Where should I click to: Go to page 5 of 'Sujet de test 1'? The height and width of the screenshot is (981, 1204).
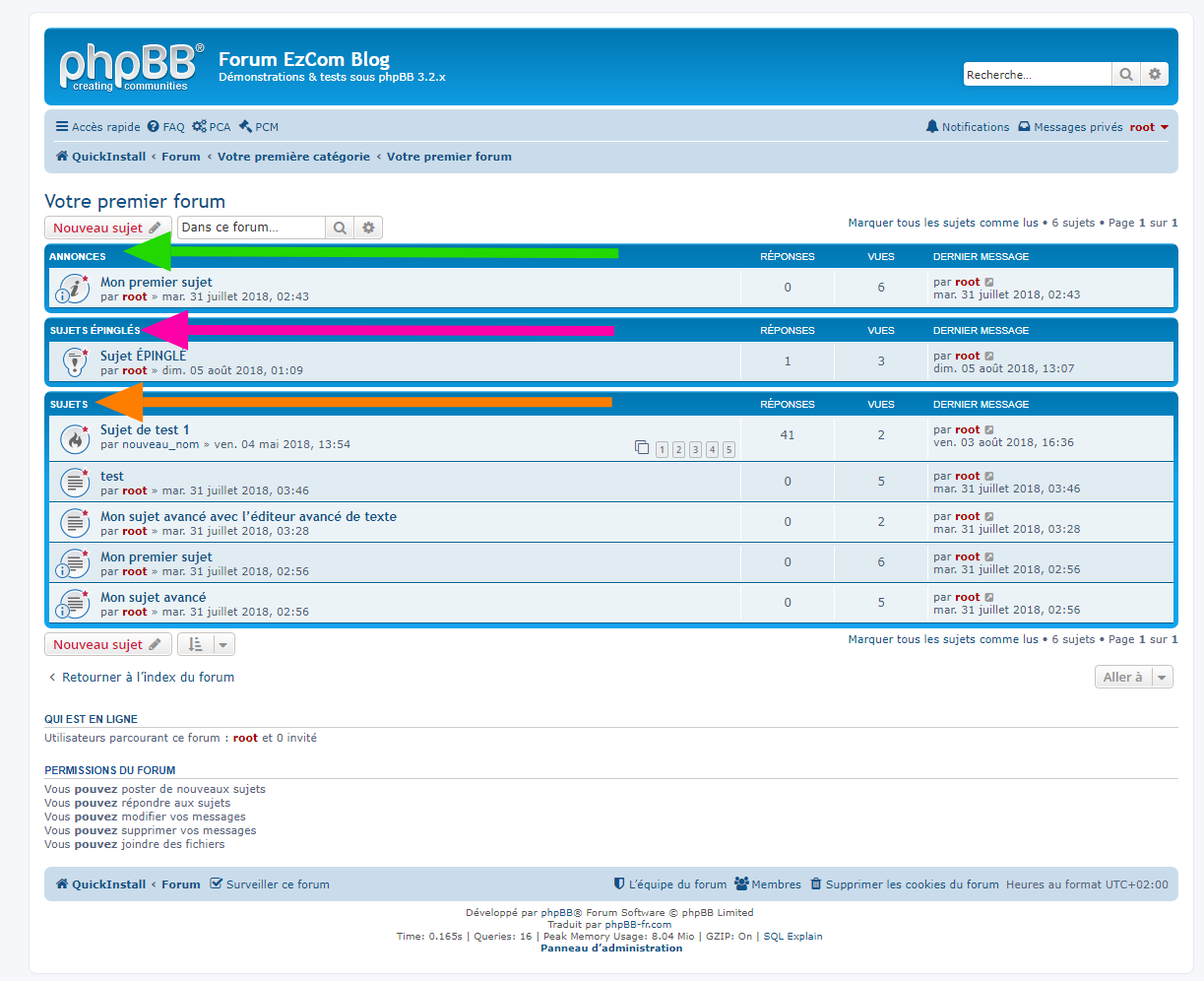[x=729, y=450]
